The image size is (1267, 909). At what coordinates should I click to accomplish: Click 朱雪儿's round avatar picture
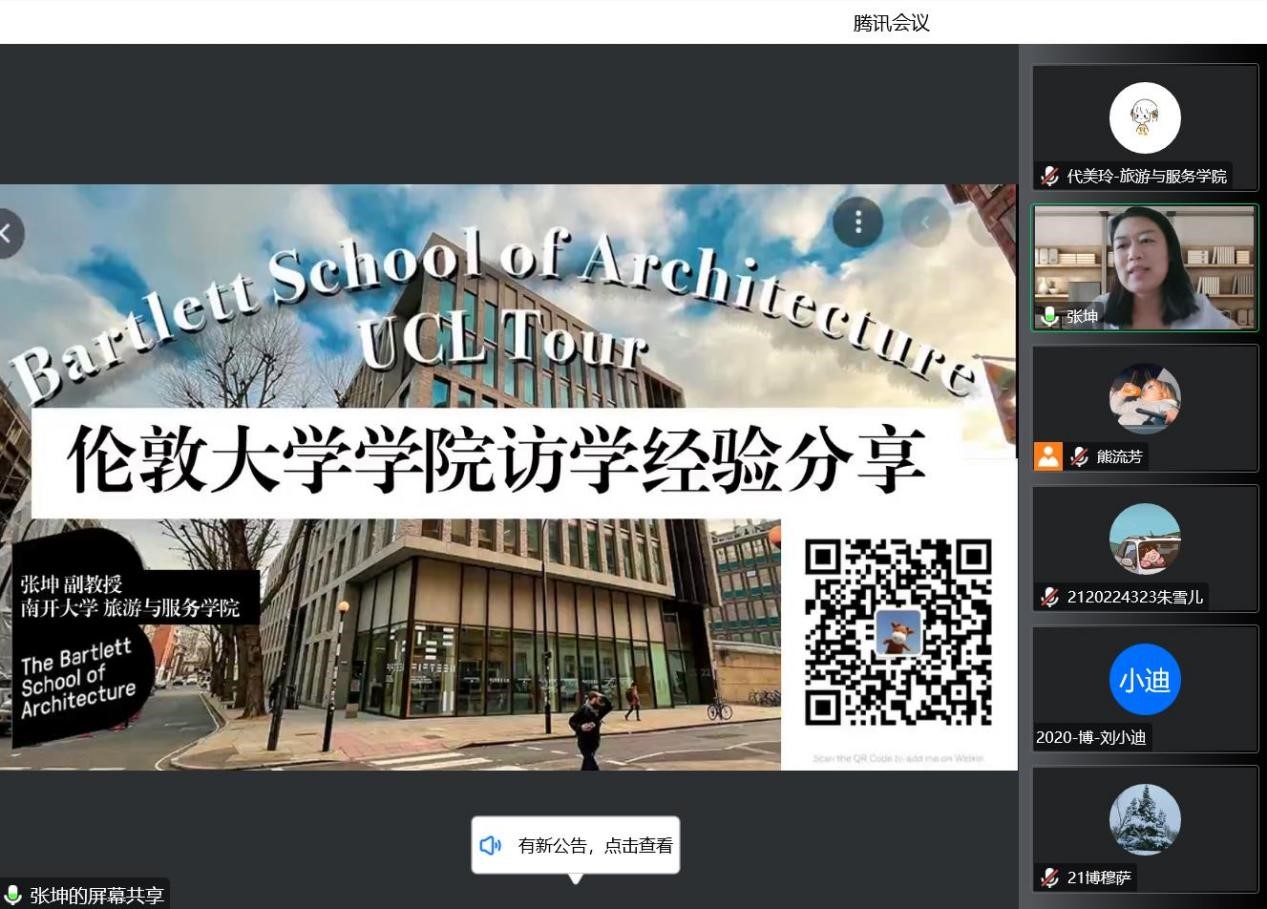1144,539
